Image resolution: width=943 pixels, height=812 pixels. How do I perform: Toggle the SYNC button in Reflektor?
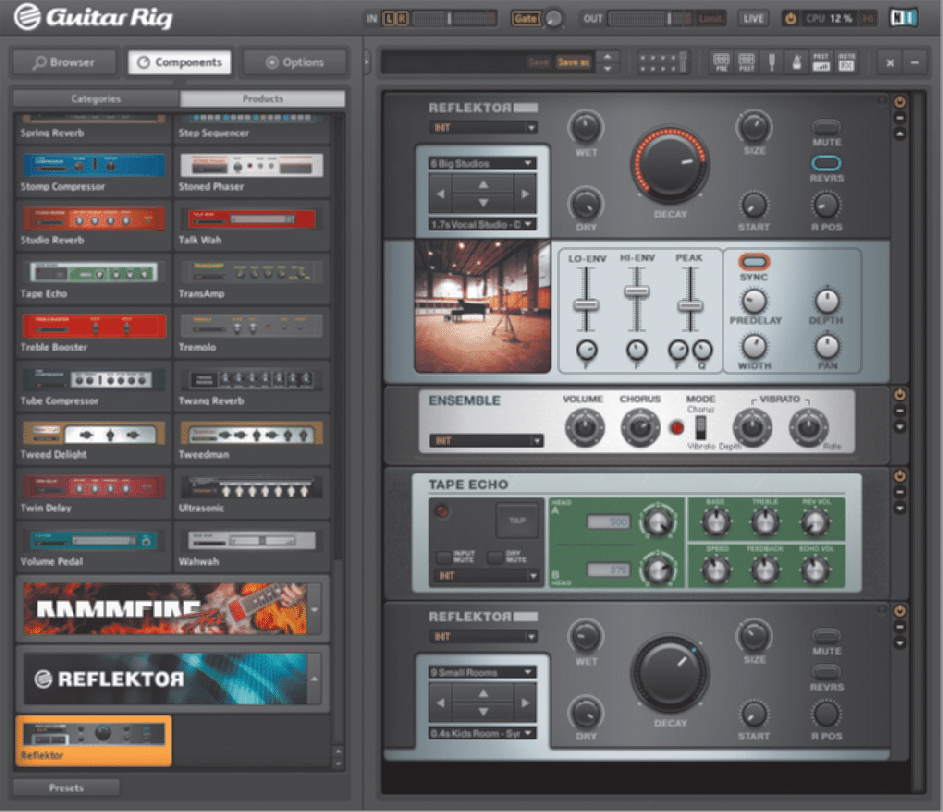click(754, 262)
